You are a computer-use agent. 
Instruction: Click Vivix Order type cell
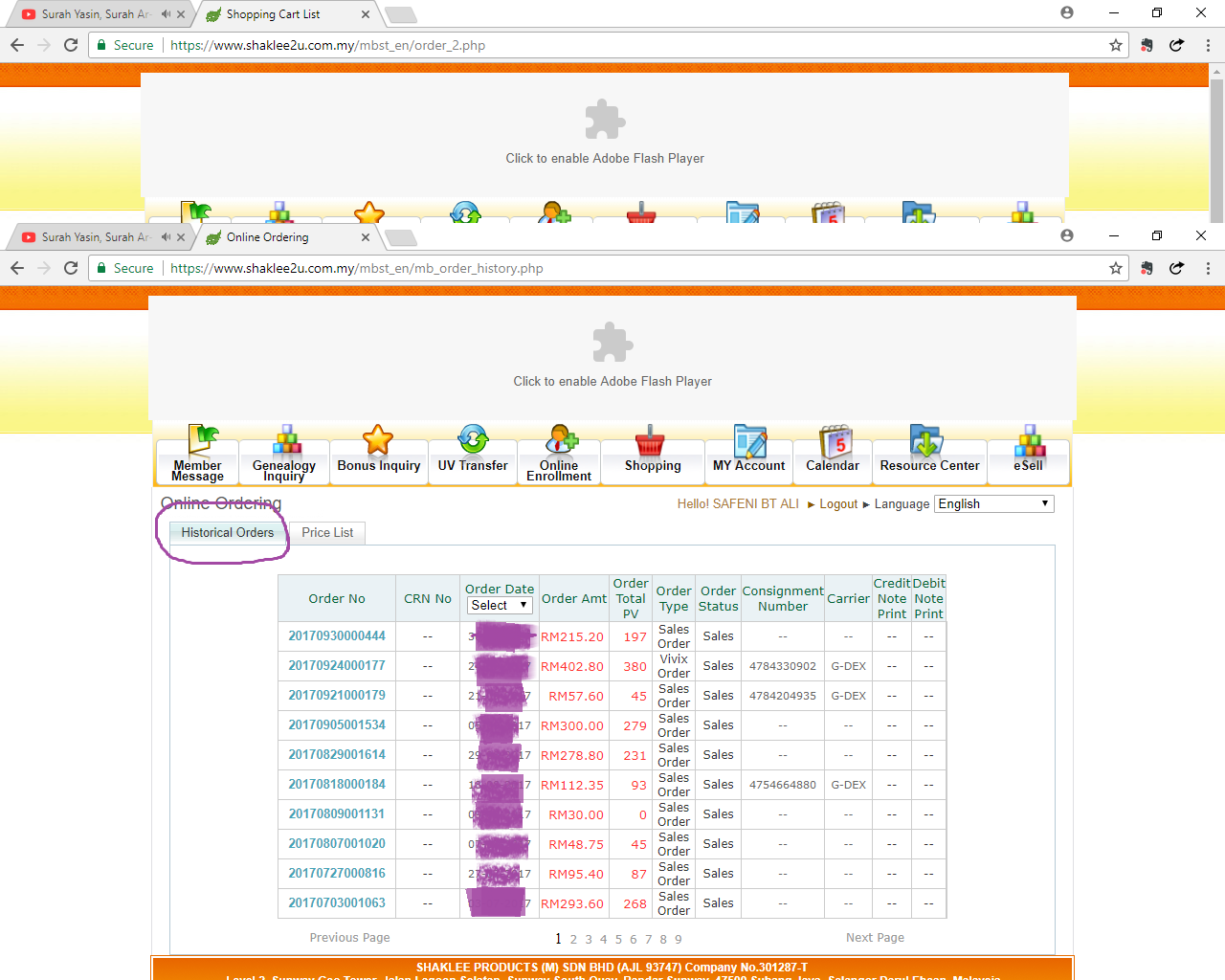674,666
